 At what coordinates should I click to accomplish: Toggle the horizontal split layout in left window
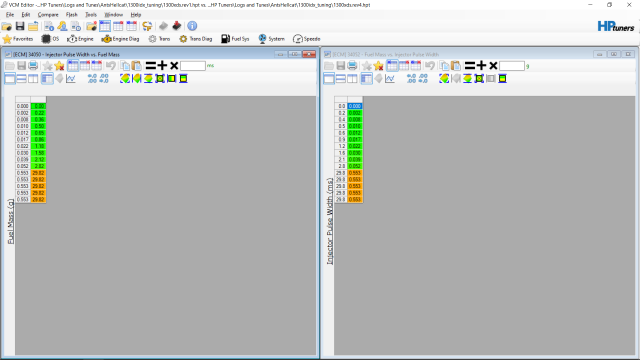tap(22, 78)
